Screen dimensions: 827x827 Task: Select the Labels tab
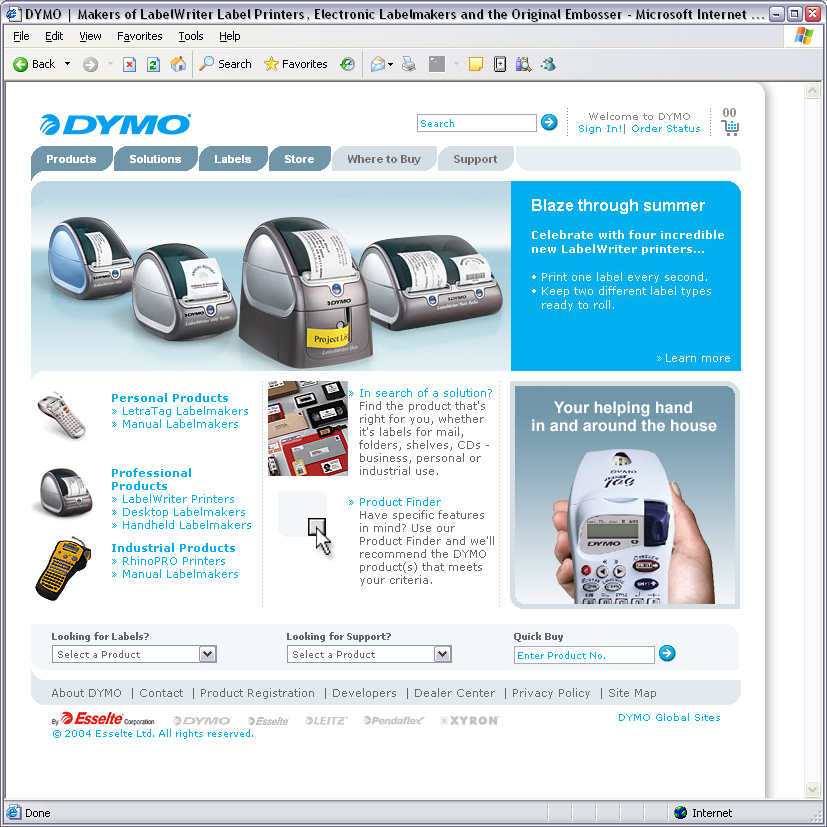click(233, 159)
